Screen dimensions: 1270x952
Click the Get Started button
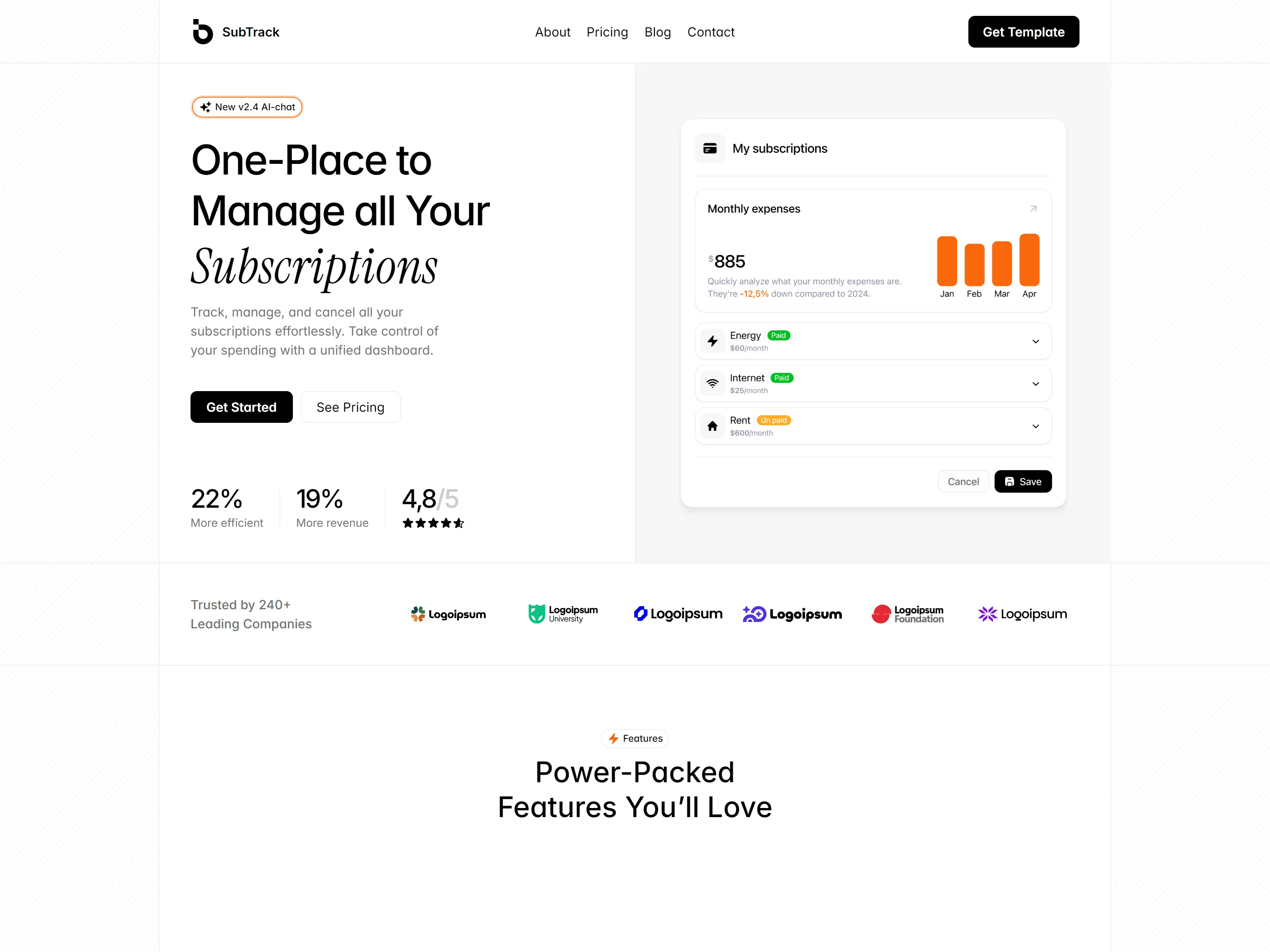[241, 407]
